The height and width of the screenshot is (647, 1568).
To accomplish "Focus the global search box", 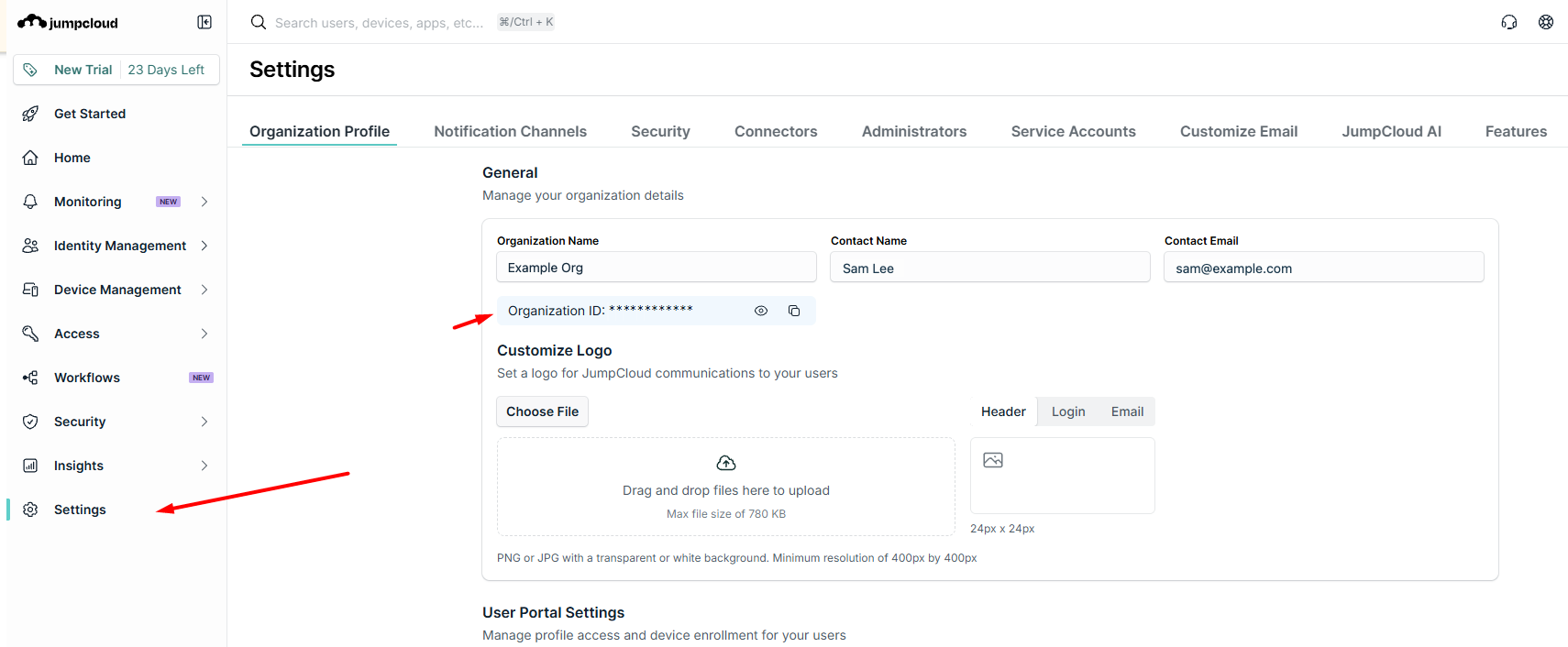I will [x=380, y=22].
